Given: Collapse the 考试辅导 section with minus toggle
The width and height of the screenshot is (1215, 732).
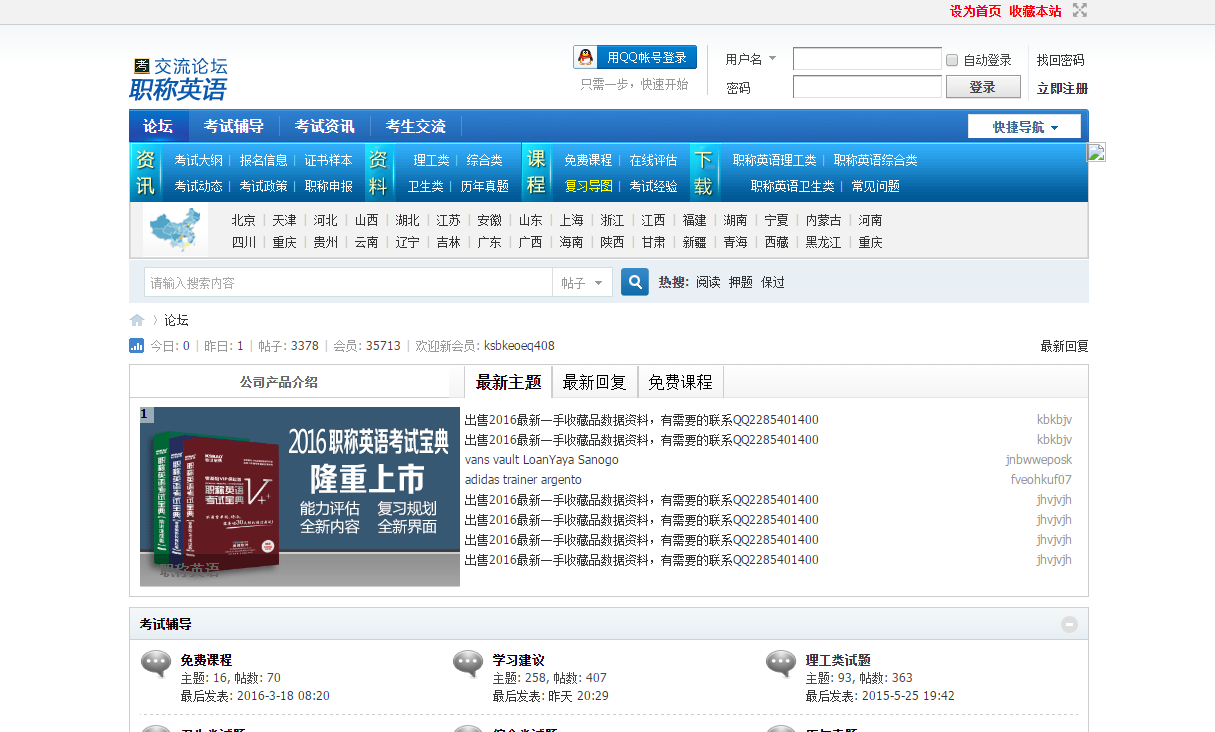Looking at the screenshot, I should point(1070,623).
